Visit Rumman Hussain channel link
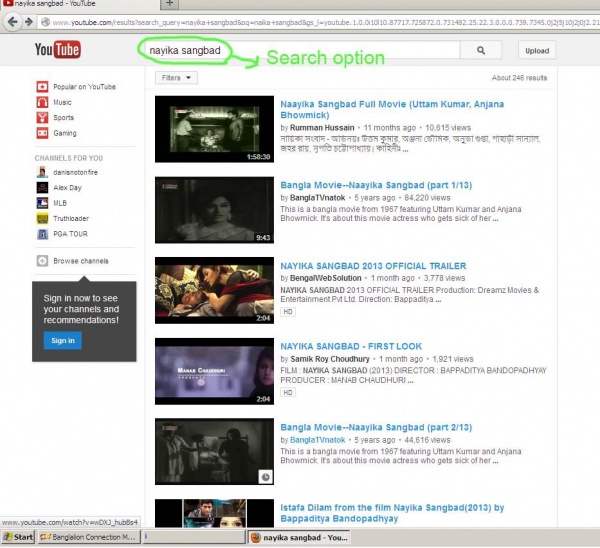 pos(322,128)
